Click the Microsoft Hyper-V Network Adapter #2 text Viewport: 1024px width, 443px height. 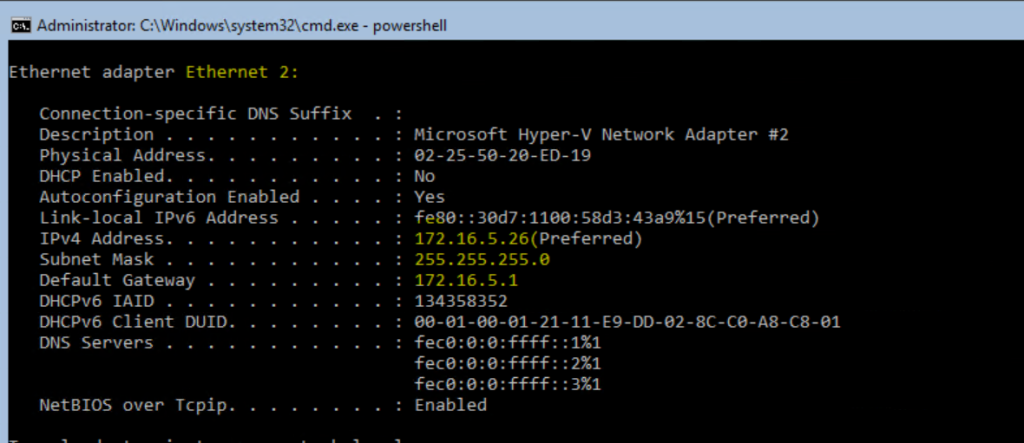point(601,135)
